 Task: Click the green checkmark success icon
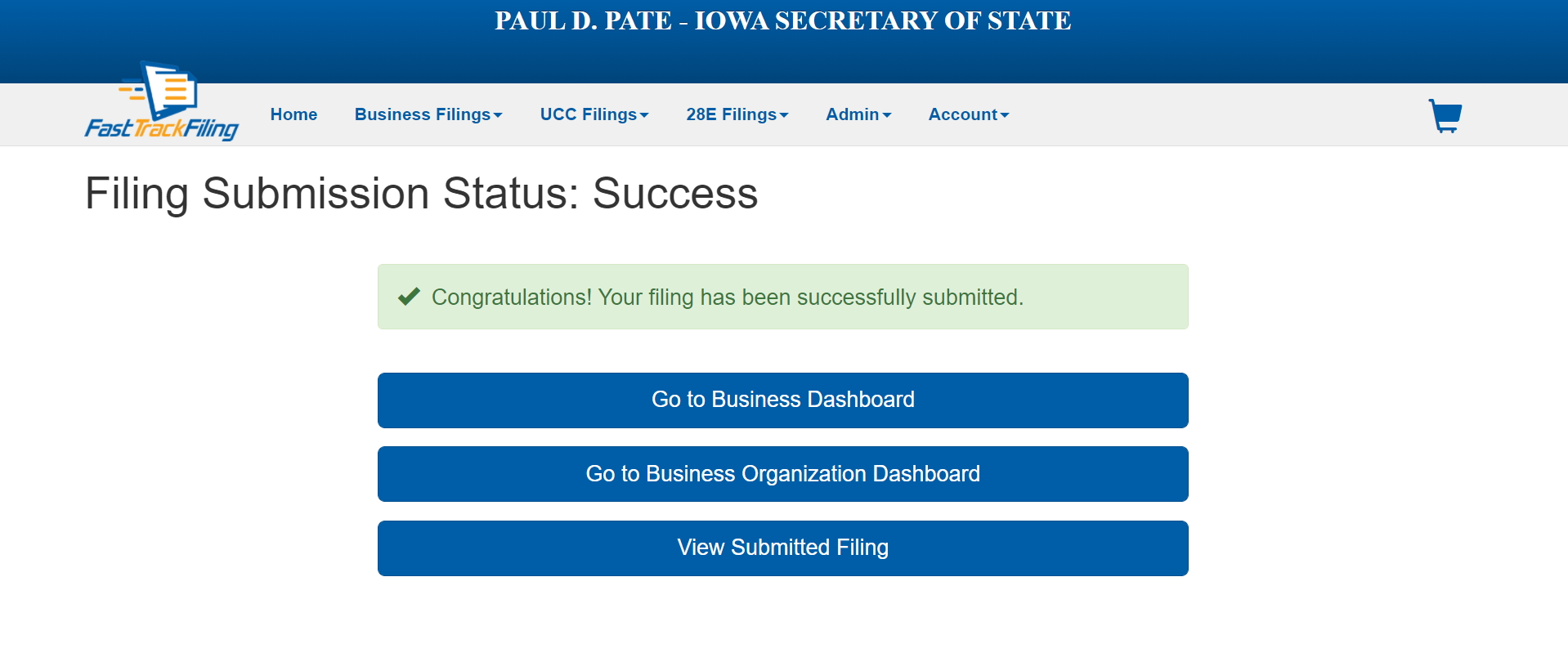coord(408,297)
